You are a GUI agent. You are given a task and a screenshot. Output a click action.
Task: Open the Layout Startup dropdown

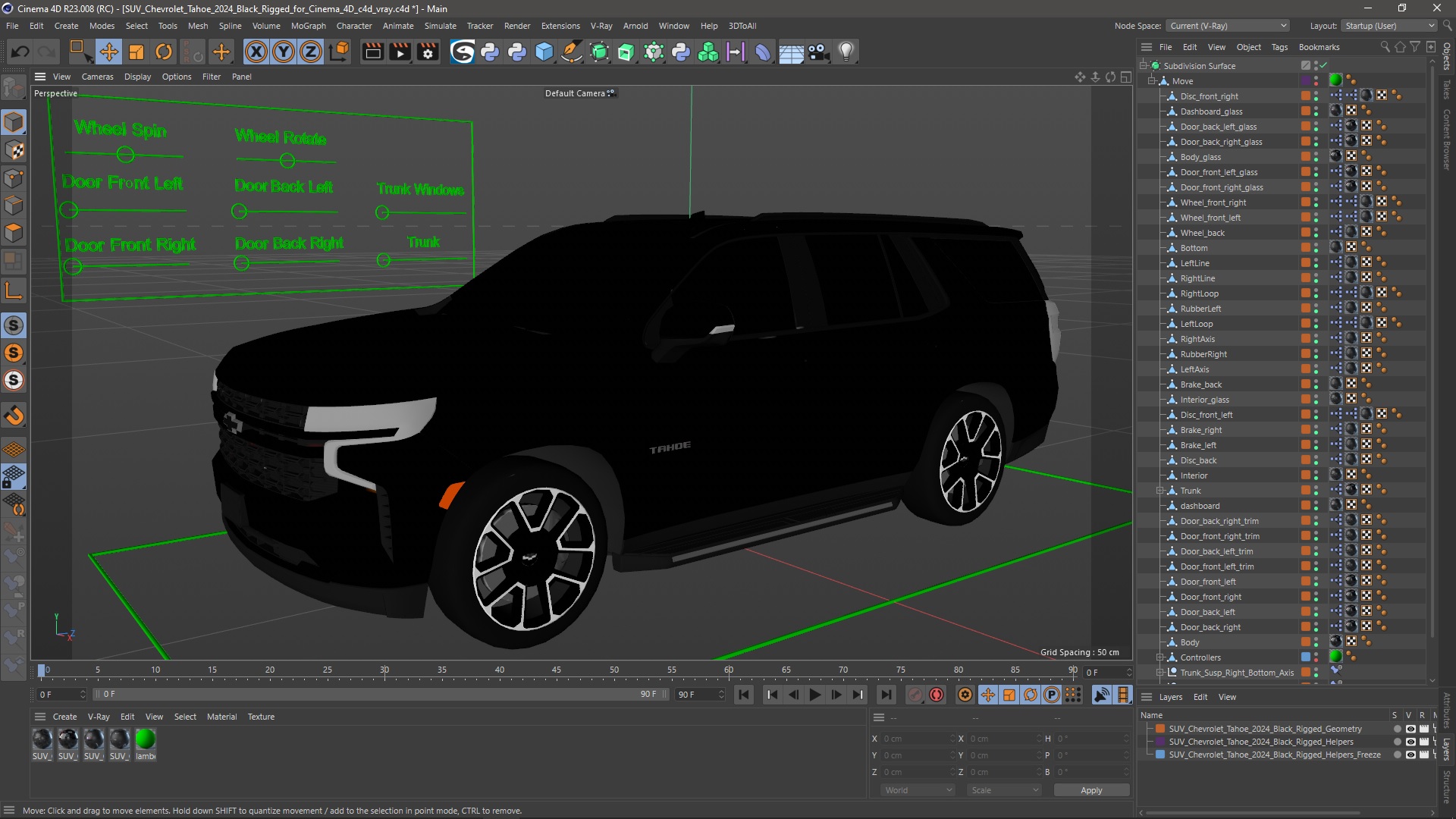point(1389,26)
